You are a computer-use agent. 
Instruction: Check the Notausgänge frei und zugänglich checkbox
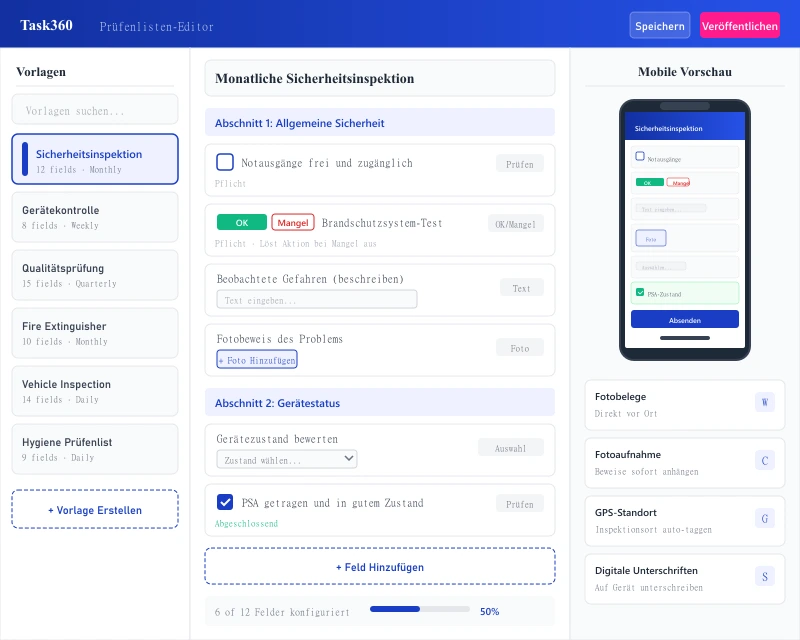pos(225,163)
